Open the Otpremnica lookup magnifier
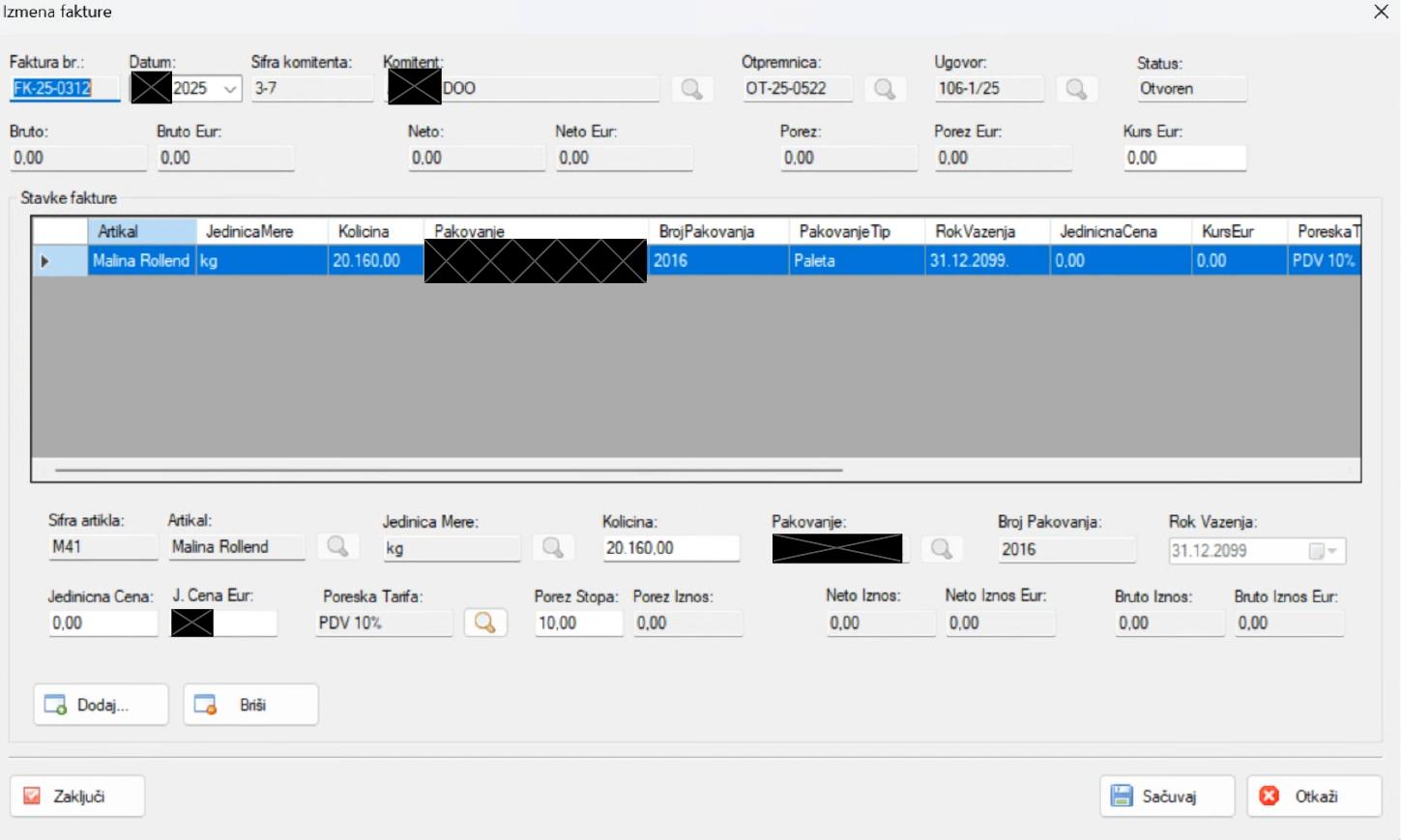This screenshot has height=840, width=1401. [x=884, y=89]
